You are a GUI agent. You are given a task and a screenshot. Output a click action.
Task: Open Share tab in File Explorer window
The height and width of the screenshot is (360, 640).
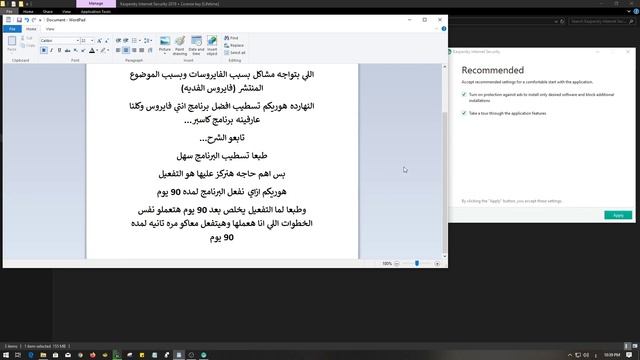tap(47, 12)
